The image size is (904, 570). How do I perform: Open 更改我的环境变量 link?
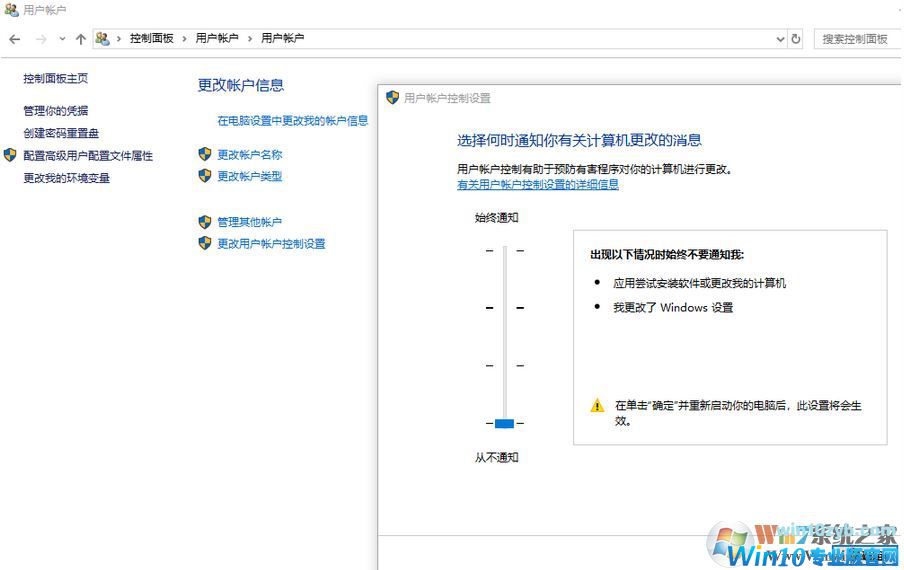point(66,178)
